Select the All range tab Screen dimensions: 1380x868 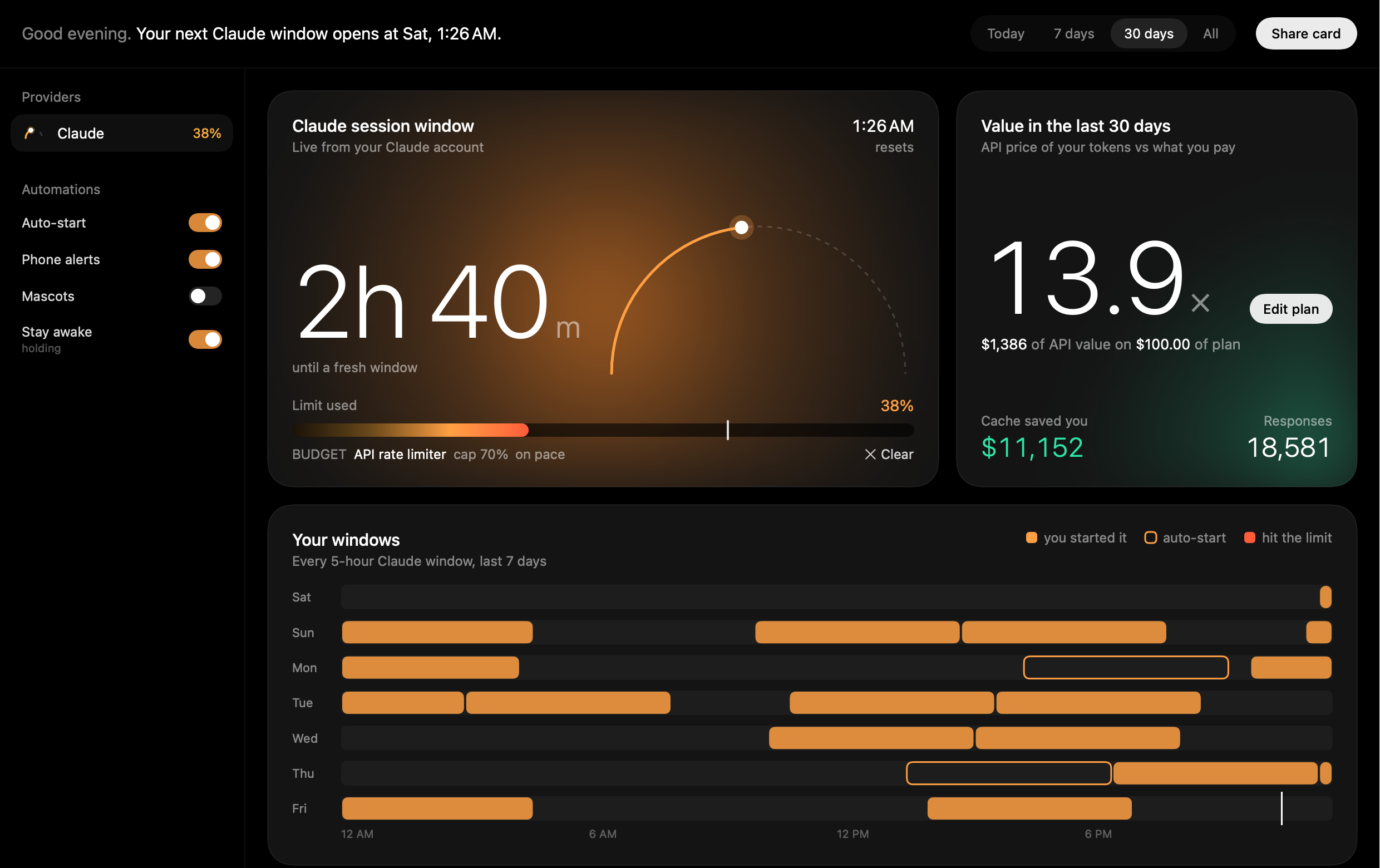pyautogui.click(x=1210, y=34)
